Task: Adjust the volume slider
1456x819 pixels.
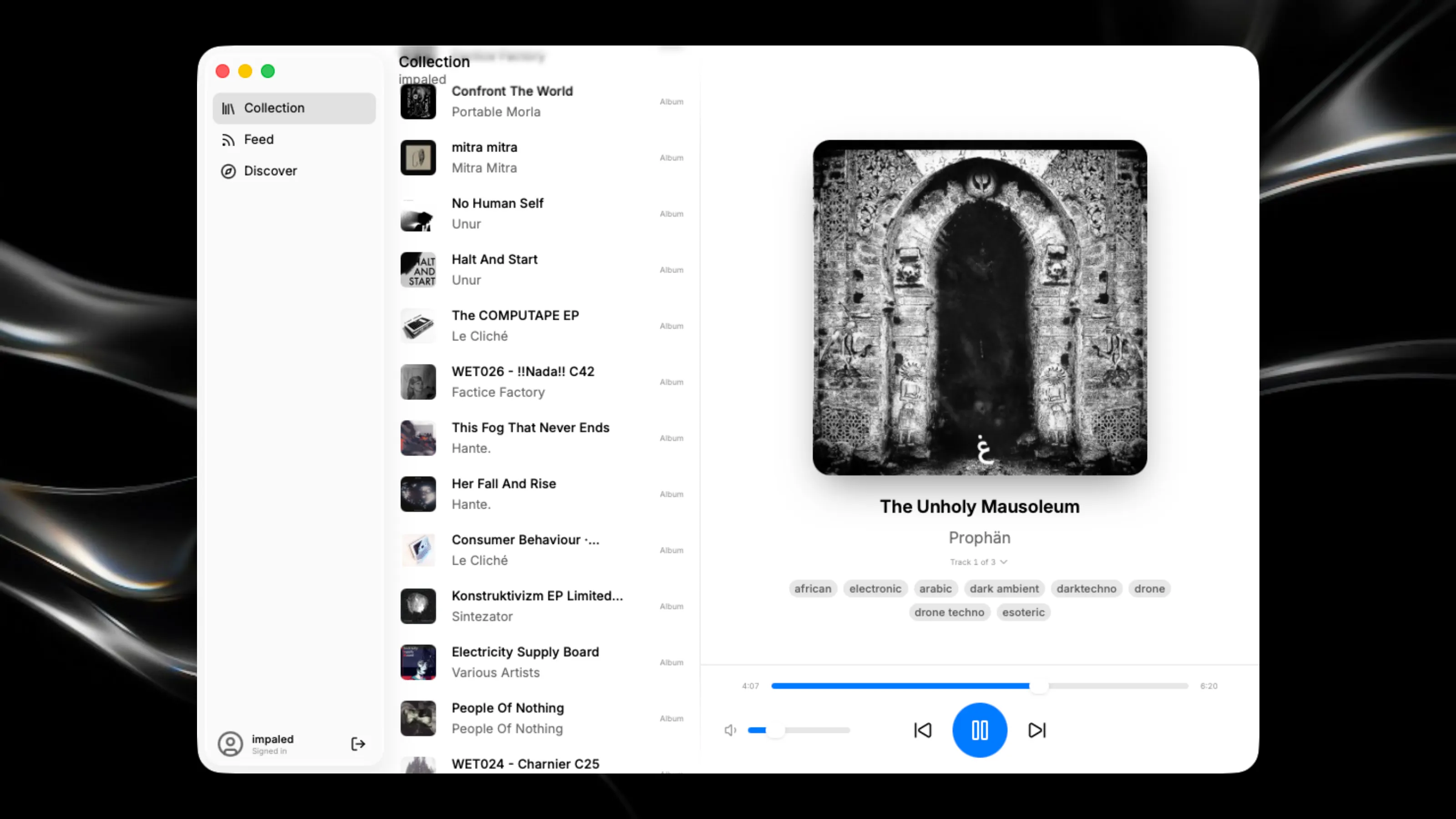Action: point(799,730)
